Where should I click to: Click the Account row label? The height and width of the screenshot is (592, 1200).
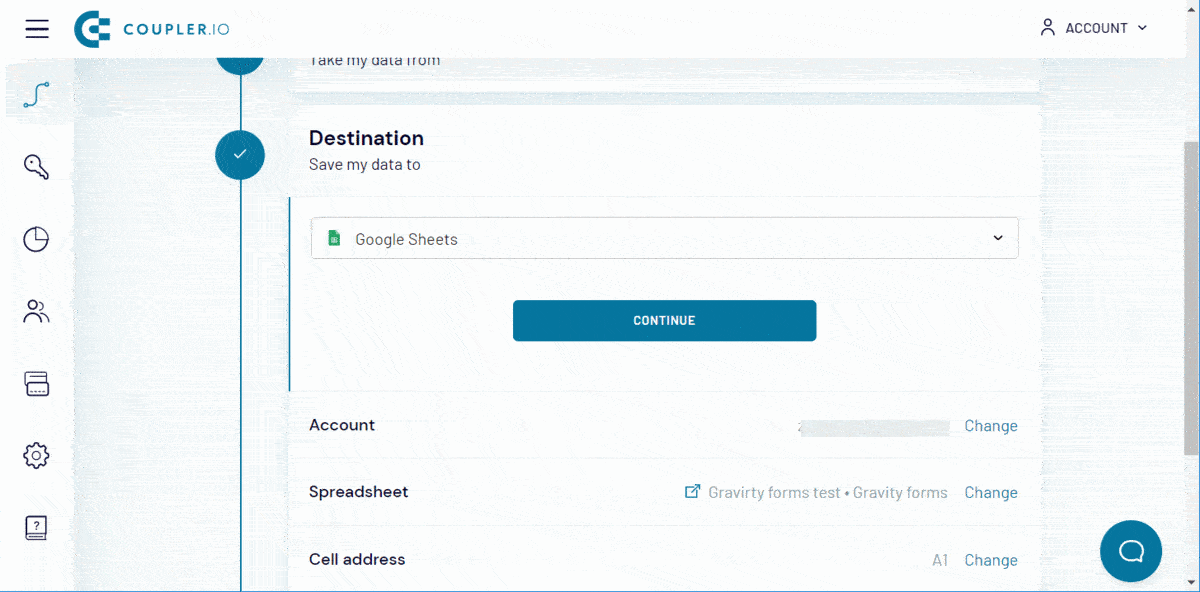[342, 425]
